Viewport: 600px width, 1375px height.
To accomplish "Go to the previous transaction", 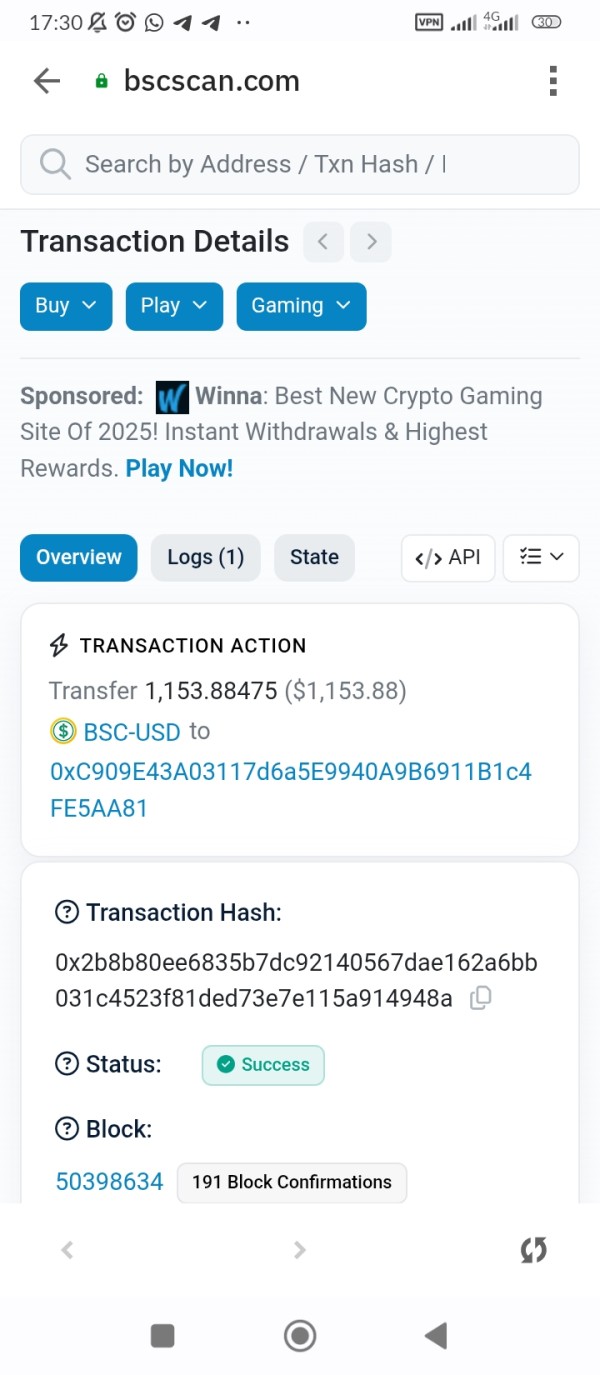I will [323, 242].
